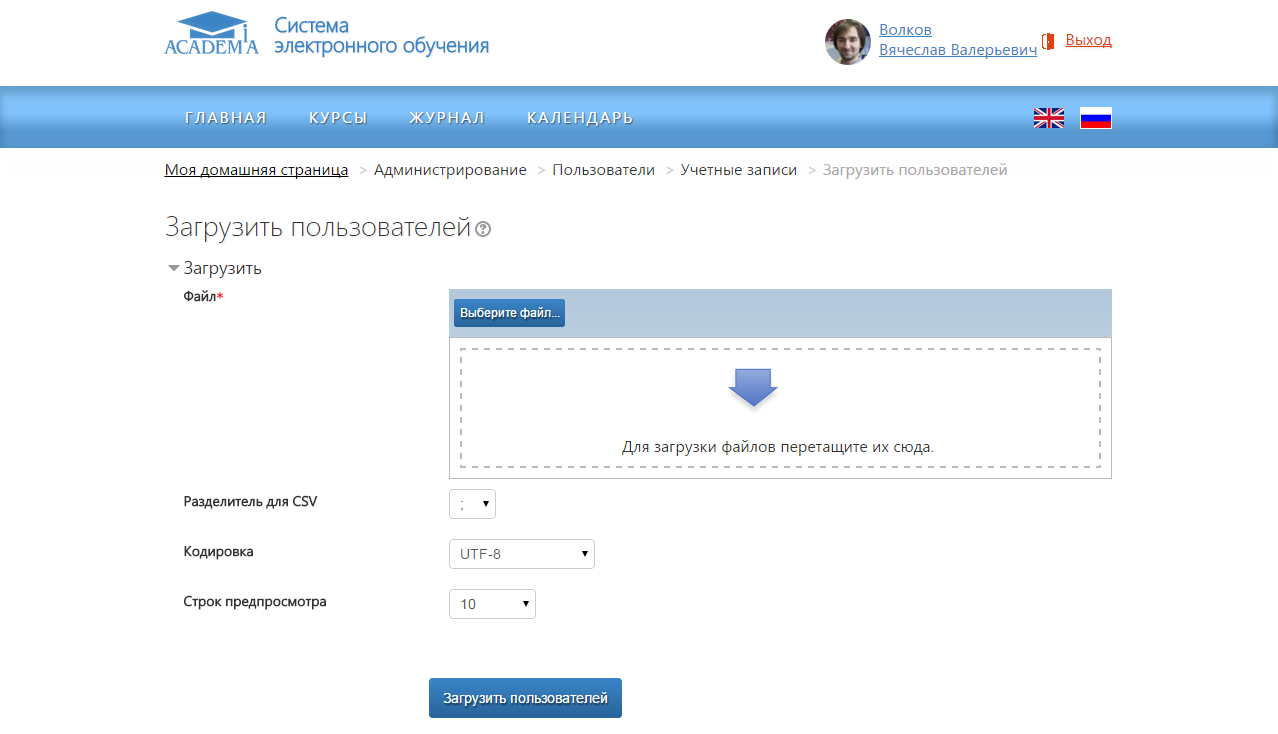Click the Academia graduation cap logo

(x=211, y=34)
